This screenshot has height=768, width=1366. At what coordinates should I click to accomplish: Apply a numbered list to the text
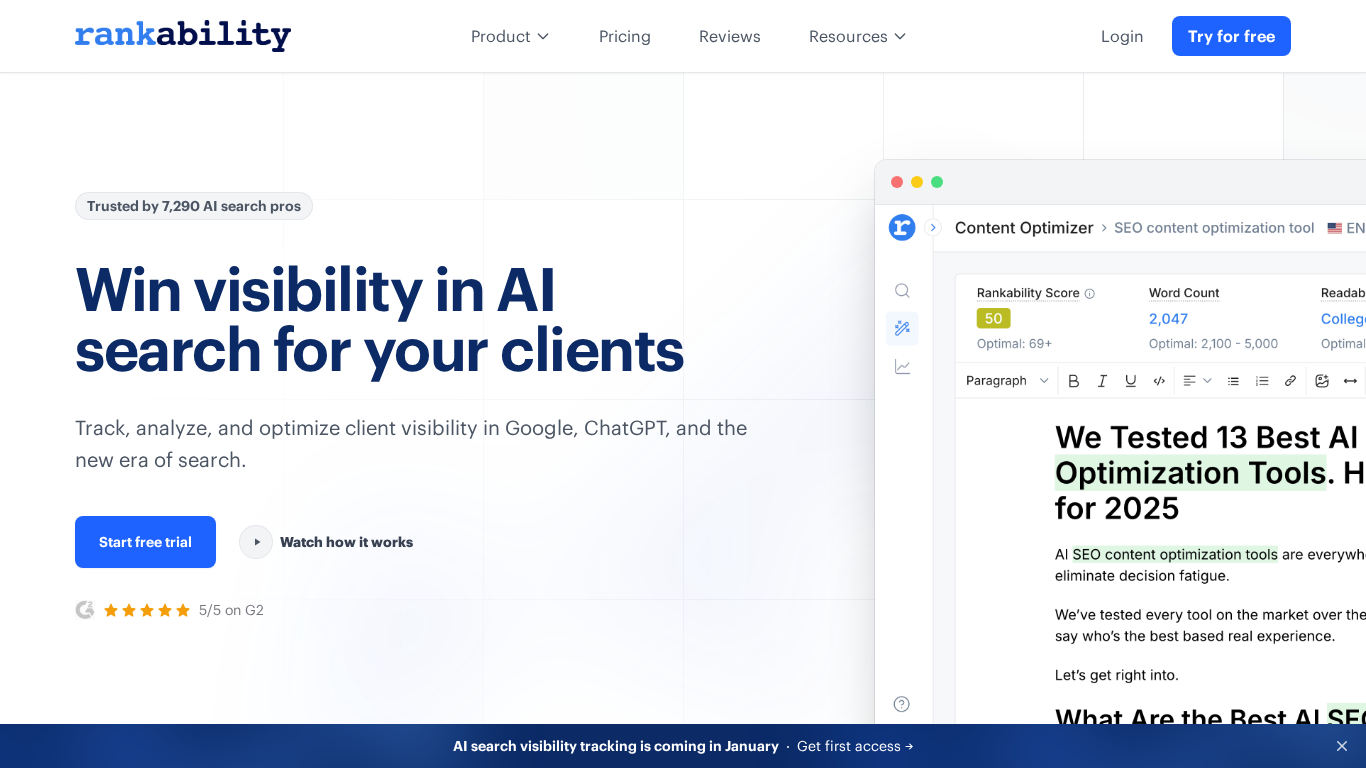[x=1262, y=380]
